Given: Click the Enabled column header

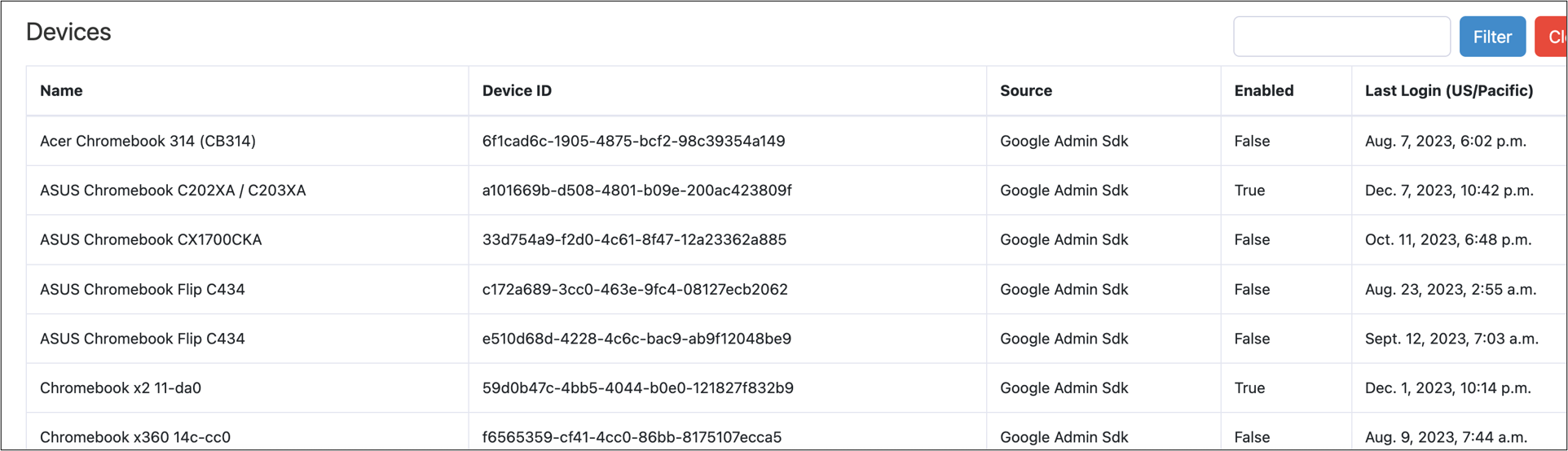Looking at the screenshot, I should [x=1263, y=90].
